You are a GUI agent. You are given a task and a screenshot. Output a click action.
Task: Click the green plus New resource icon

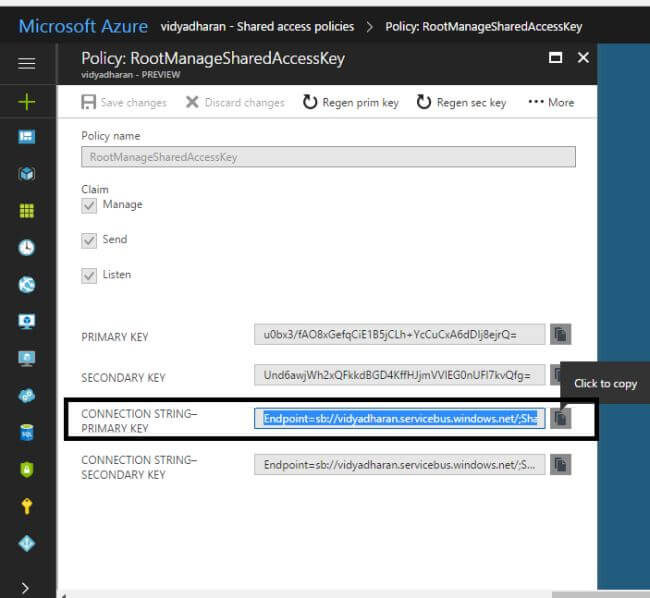click(27, 102)
